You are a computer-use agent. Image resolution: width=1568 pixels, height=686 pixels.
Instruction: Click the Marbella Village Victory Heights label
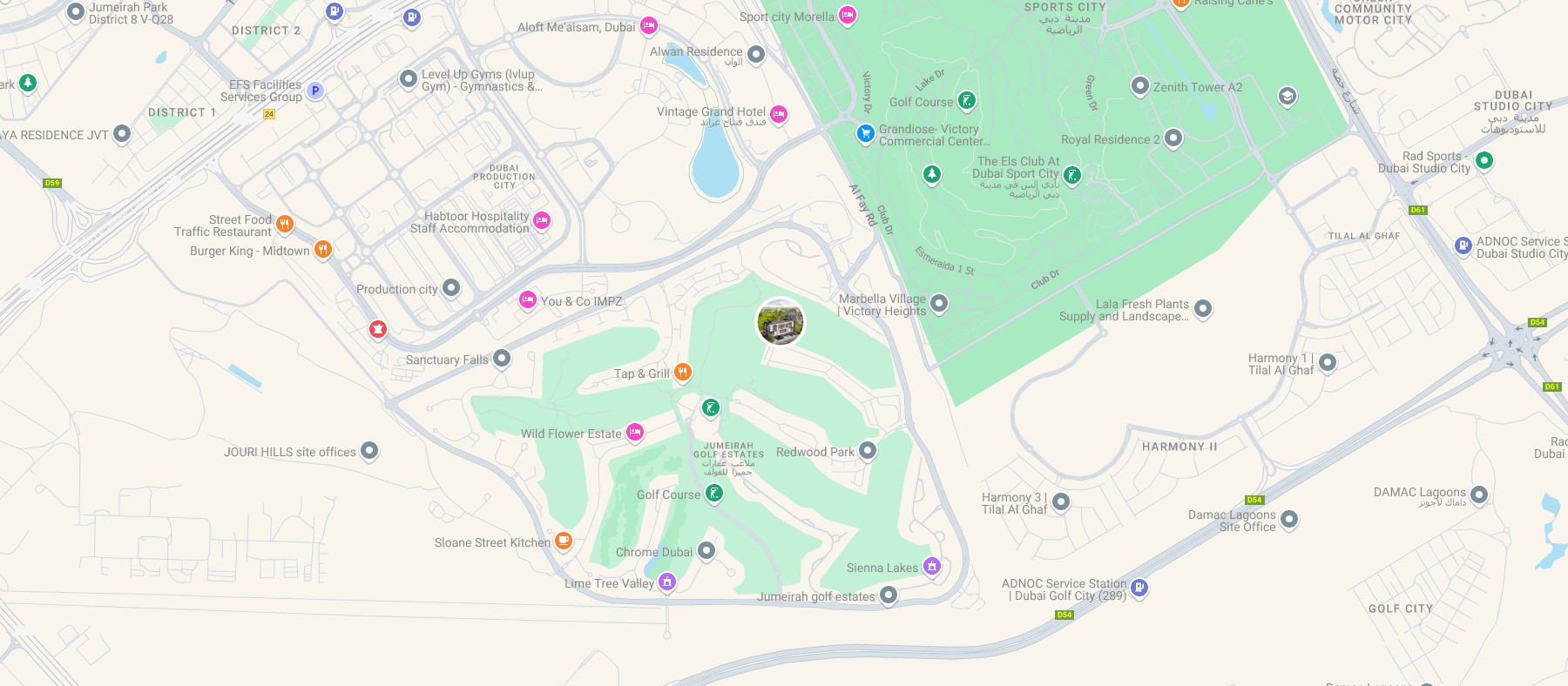[882, 305]
